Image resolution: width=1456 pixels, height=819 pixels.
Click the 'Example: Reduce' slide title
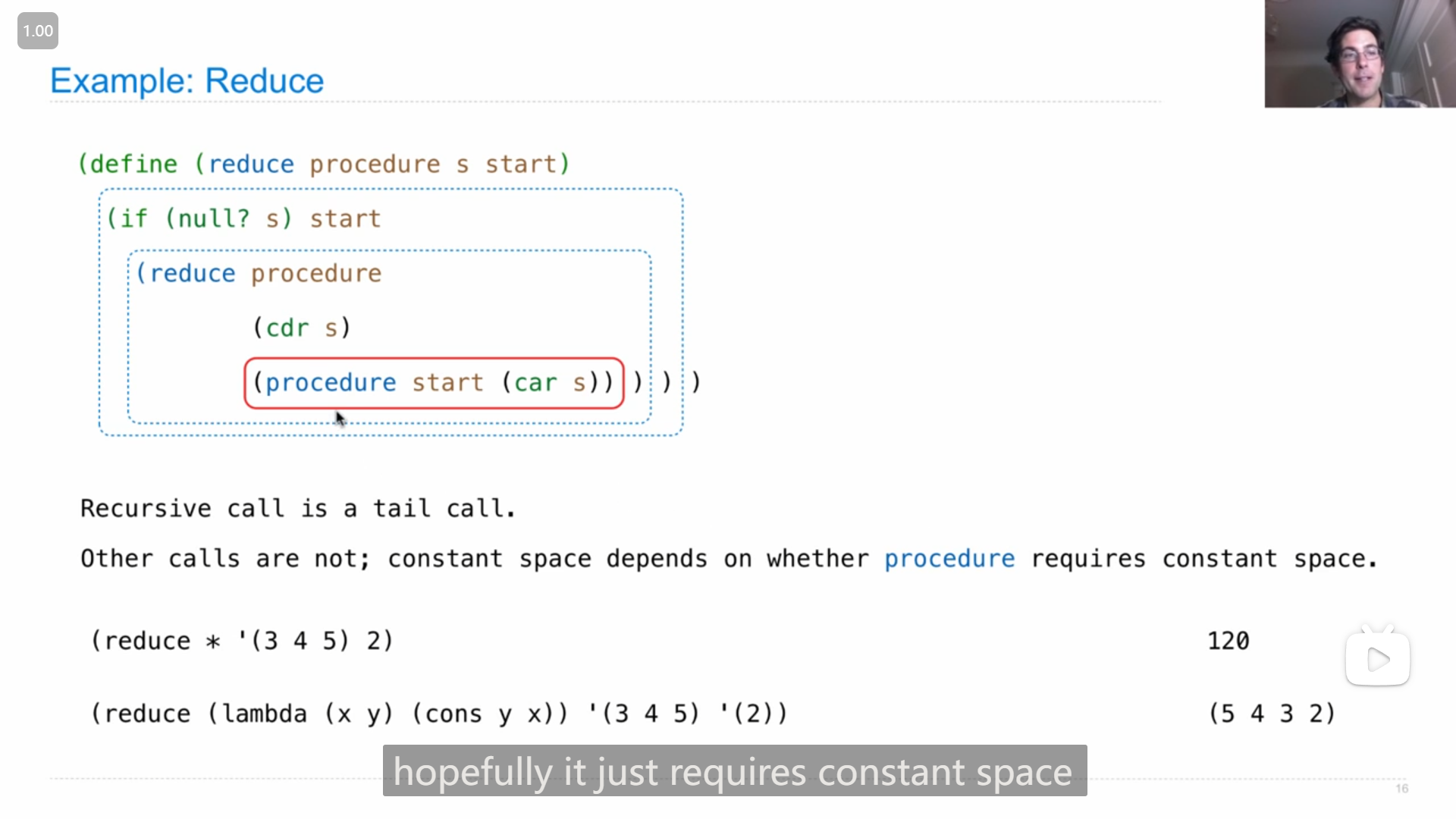tap(187, 81)
